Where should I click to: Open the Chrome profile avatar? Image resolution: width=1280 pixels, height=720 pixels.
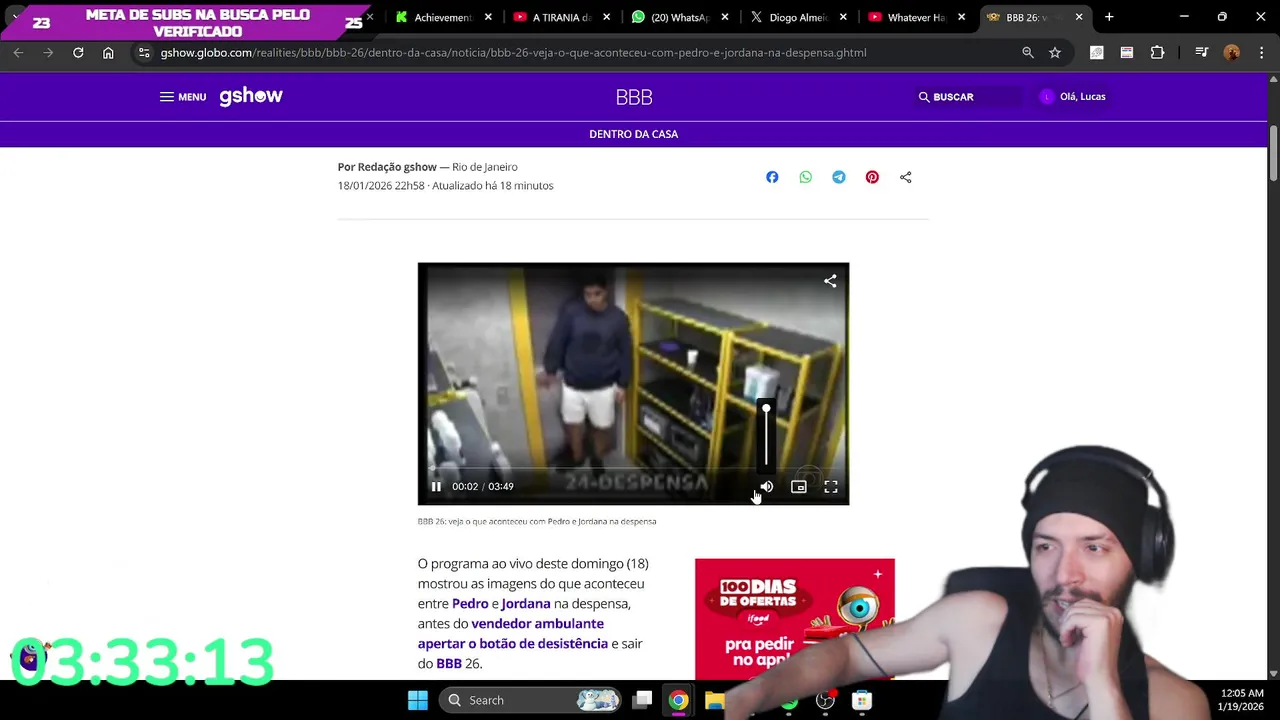1232,53
